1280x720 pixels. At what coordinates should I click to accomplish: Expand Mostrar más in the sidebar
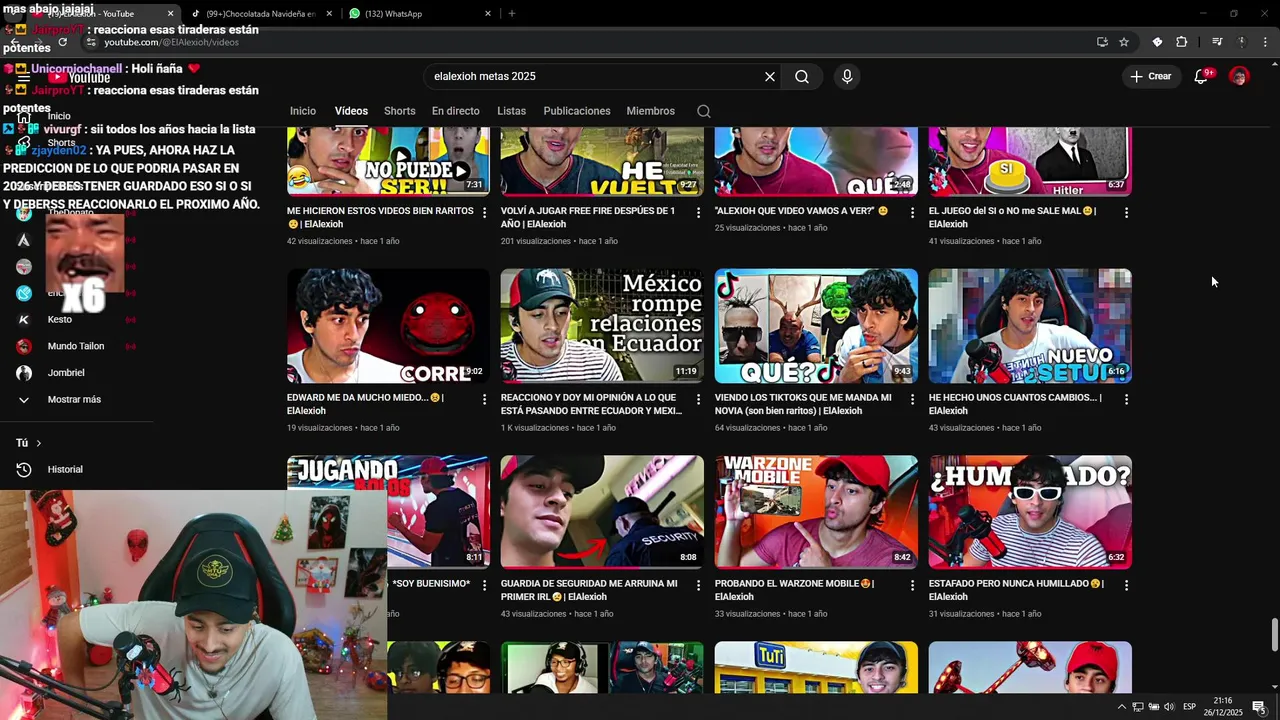point(76,400)
